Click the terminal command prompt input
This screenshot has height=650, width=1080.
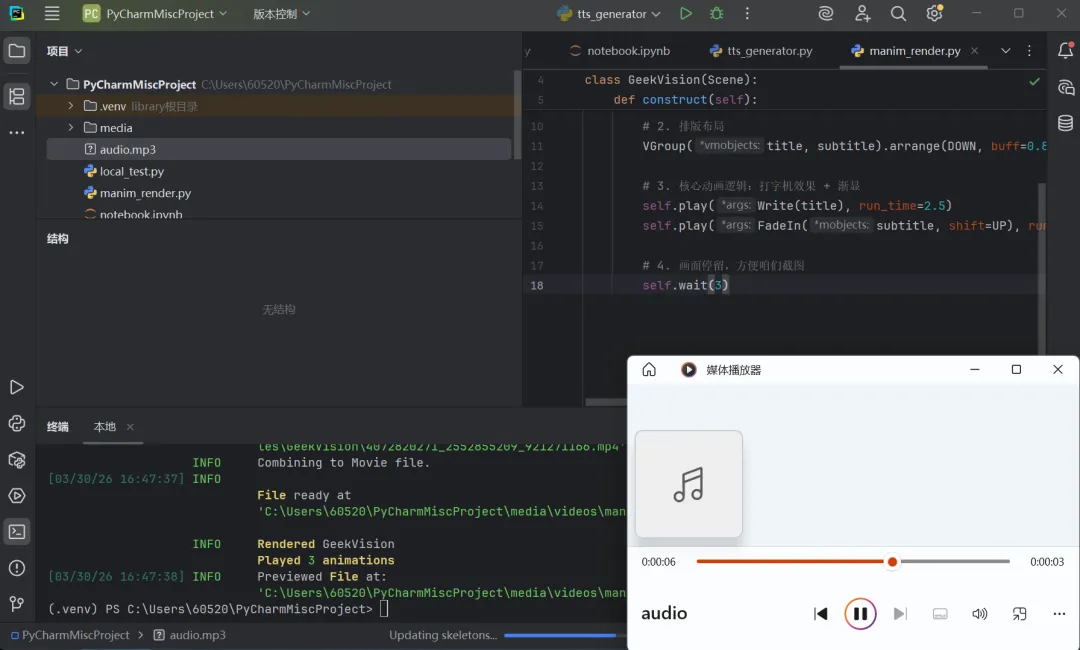[384, 609]
